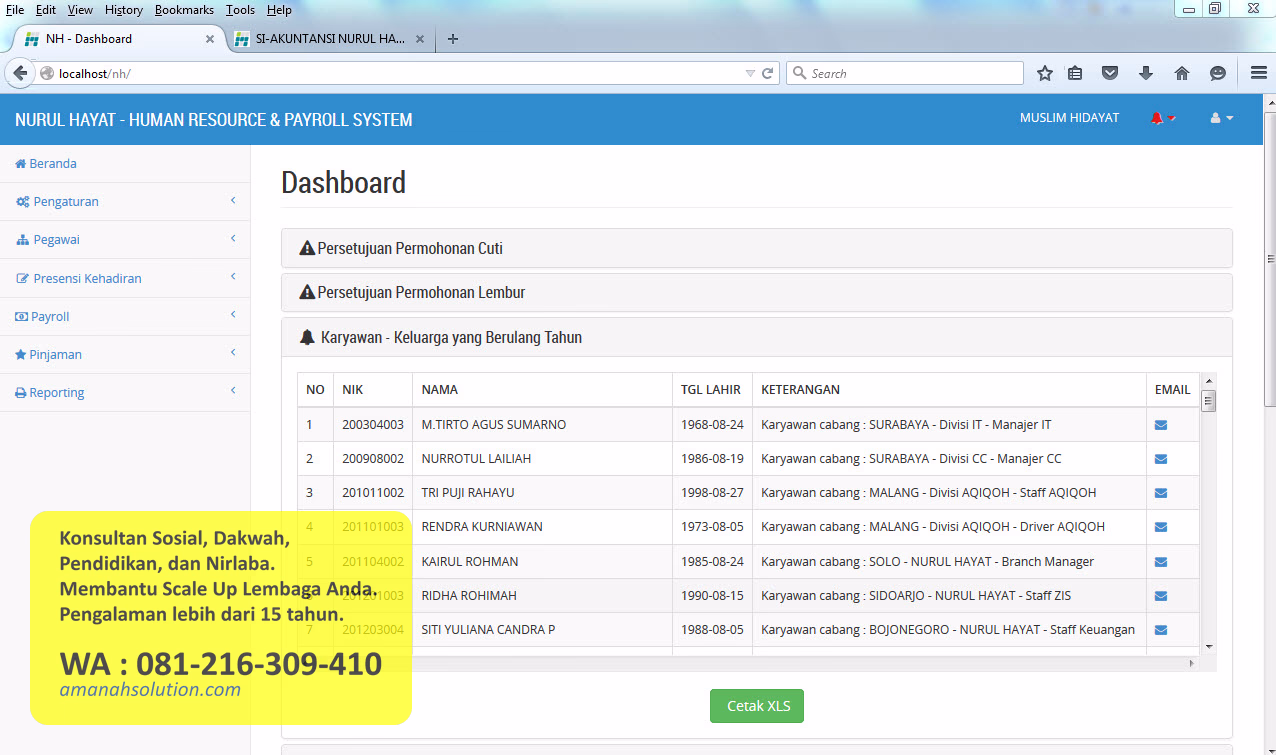Email M.TIRTO AGUS SUMARNO via envelope icon
Screen dimensions: 1276x755
point(1161,425)
